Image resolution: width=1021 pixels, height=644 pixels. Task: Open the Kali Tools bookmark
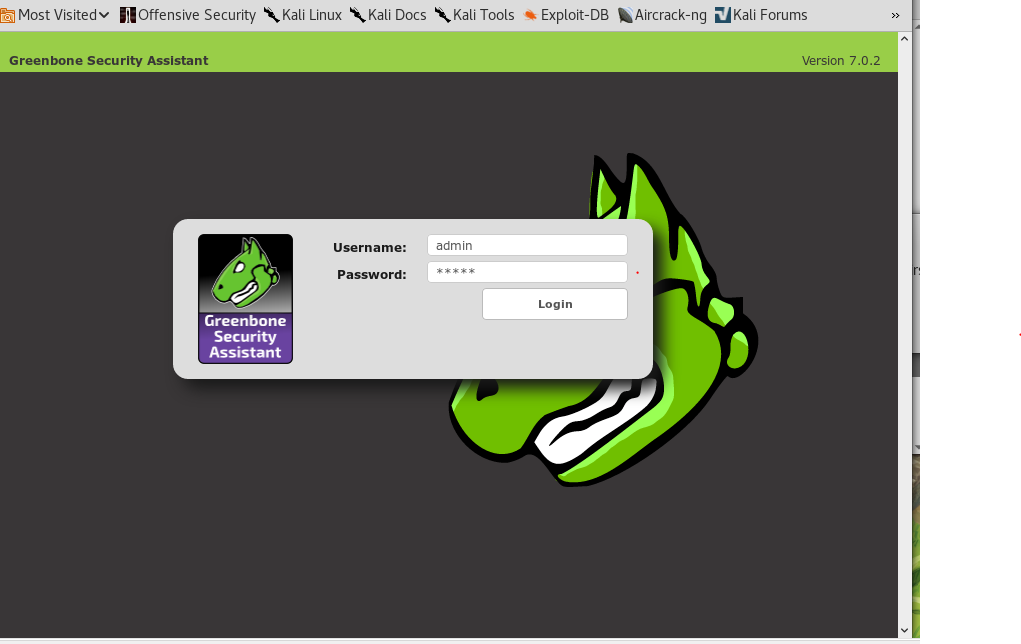pos(474,15)
